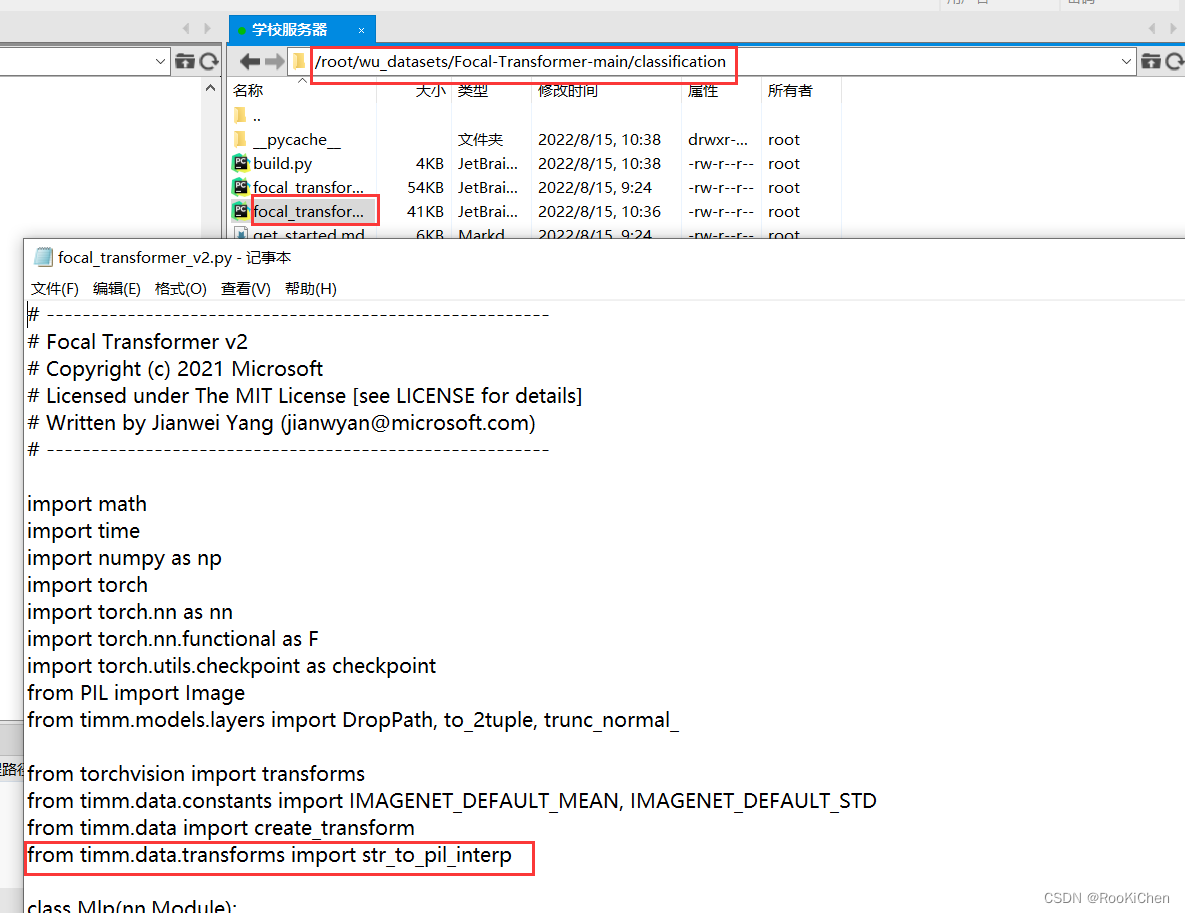Click 41KB size cell
The width and height of the screenshot is (1185, 913).
coord(425,212)
